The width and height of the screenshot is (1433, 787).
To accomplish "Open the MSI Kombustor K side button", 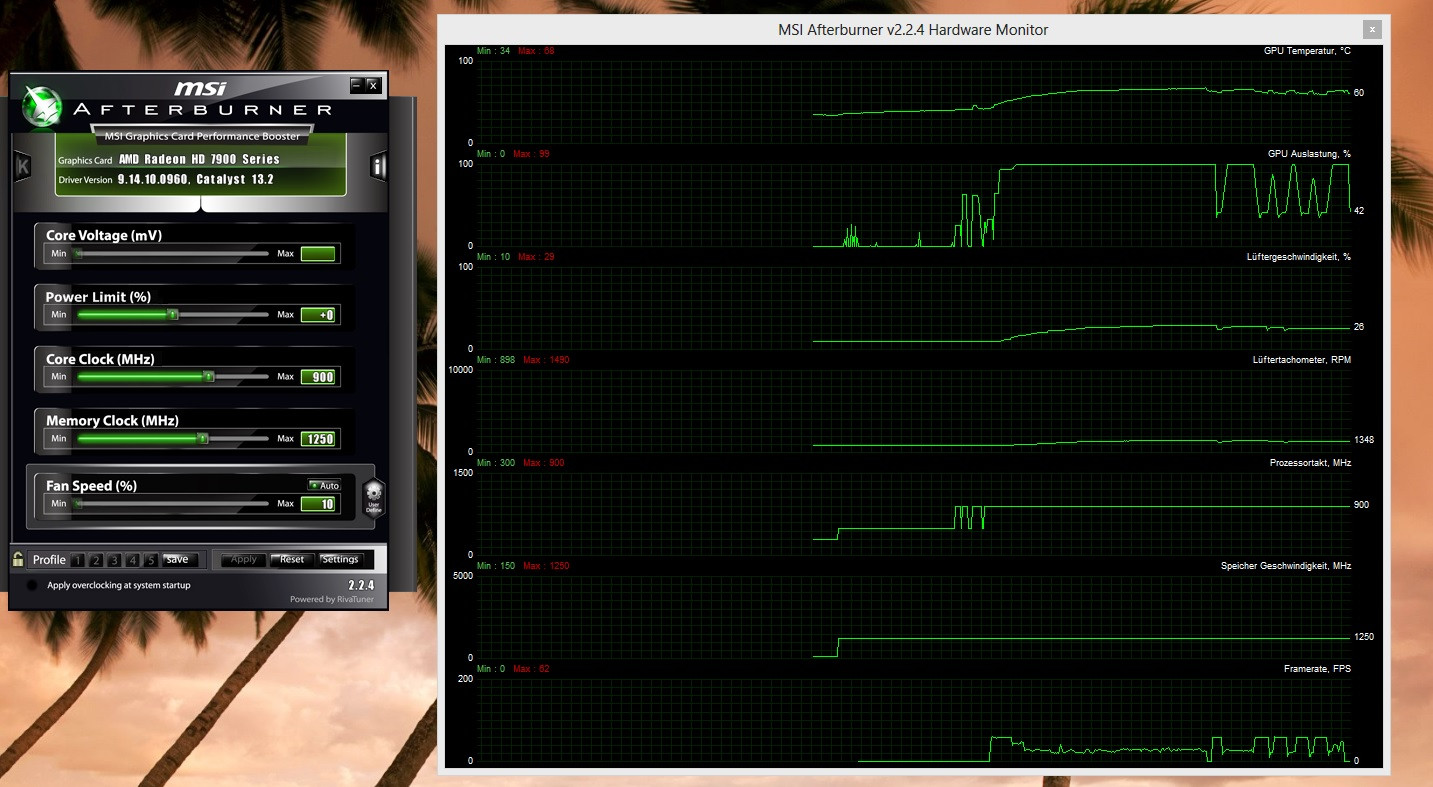I will tap(22, 166).
